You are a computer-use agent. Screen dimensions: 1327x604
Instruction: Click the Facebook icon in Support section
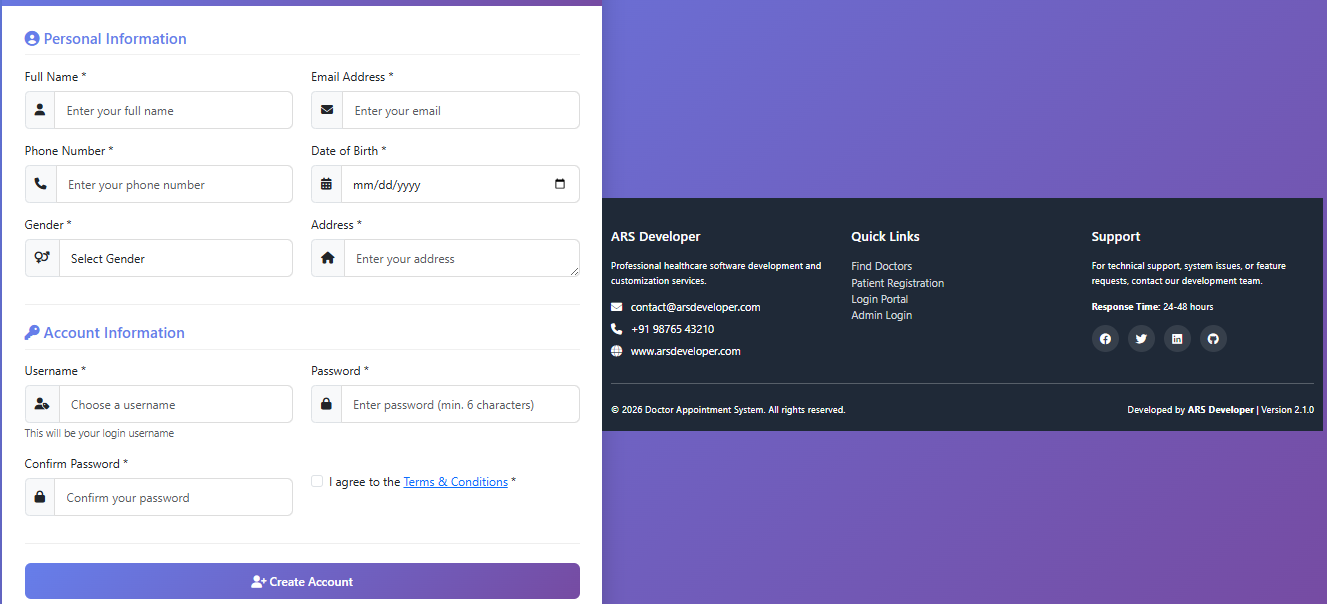tap(1105, 339)
